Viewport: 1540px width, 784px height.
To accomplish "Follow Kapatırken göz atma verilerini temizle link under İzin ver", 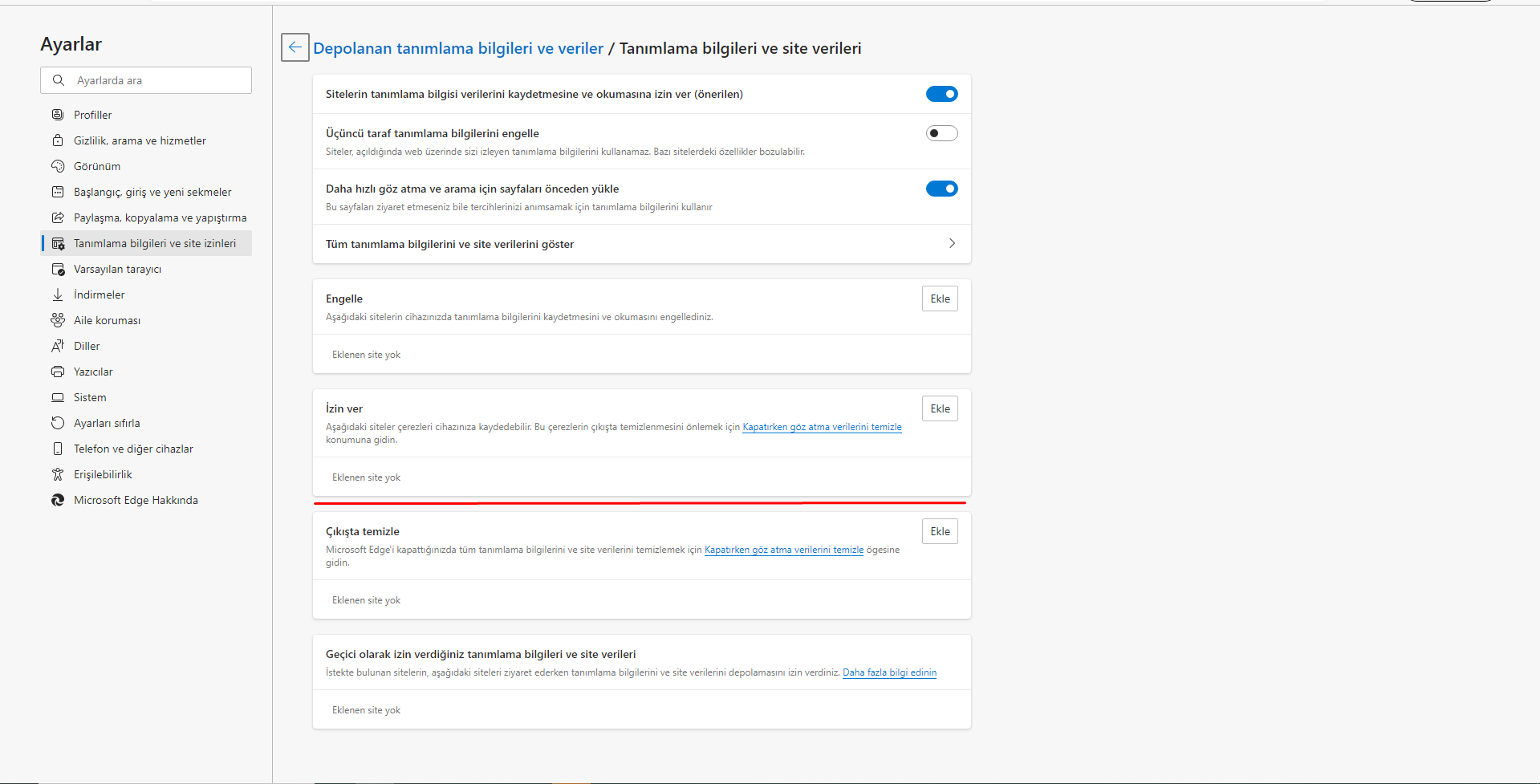I will click(x=822, y=427).
